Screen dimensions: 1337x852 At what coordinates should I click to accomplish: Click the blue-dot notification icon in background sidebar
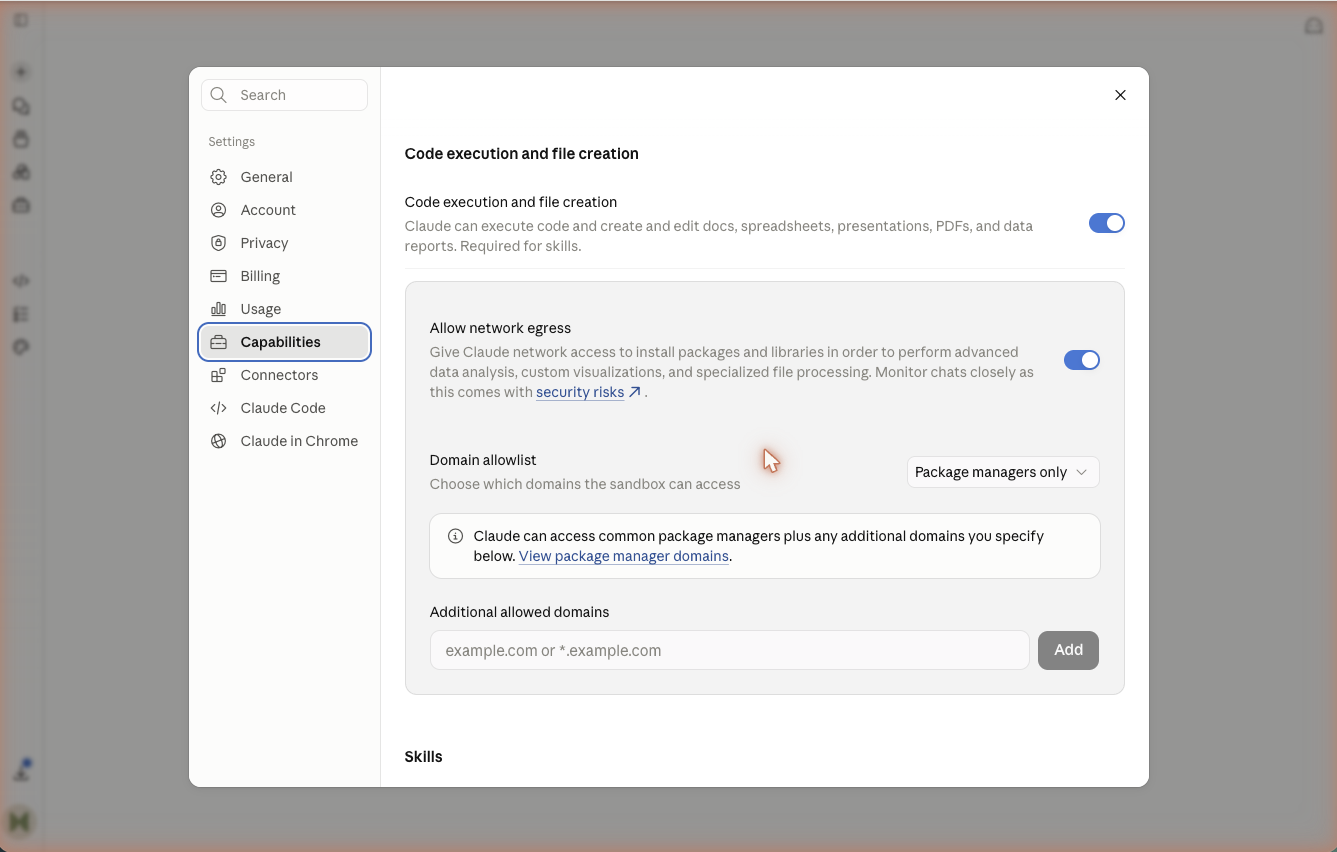[21, 770]
